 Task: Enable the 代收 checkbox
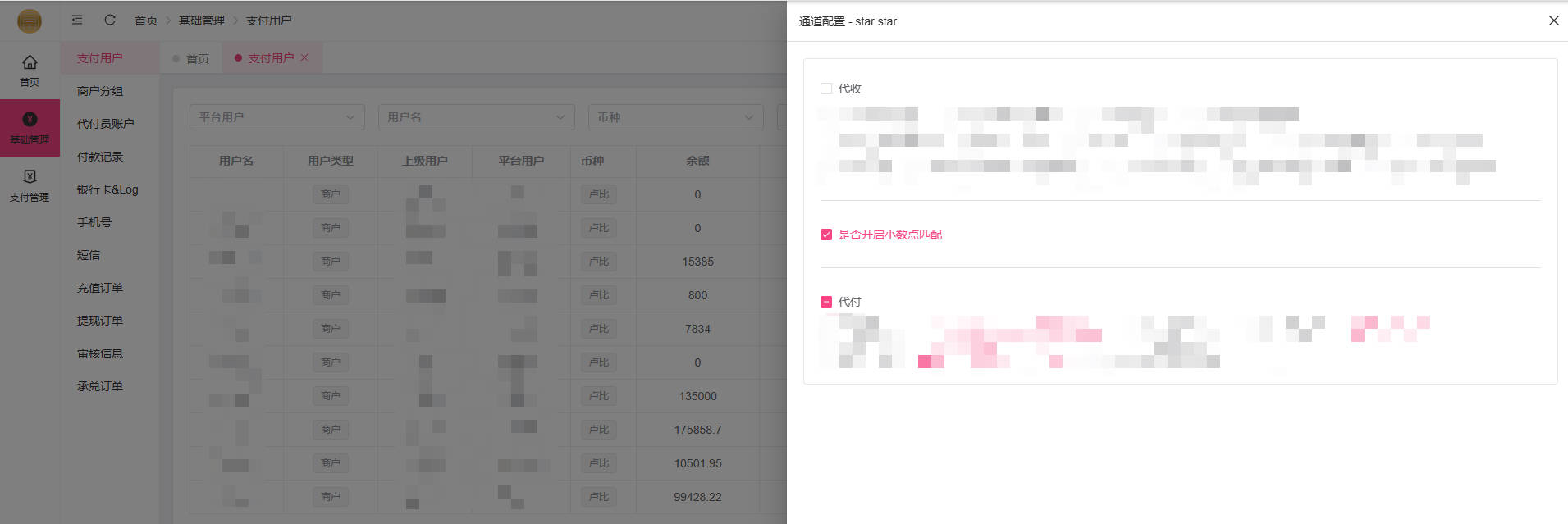[x=826, y=89]
